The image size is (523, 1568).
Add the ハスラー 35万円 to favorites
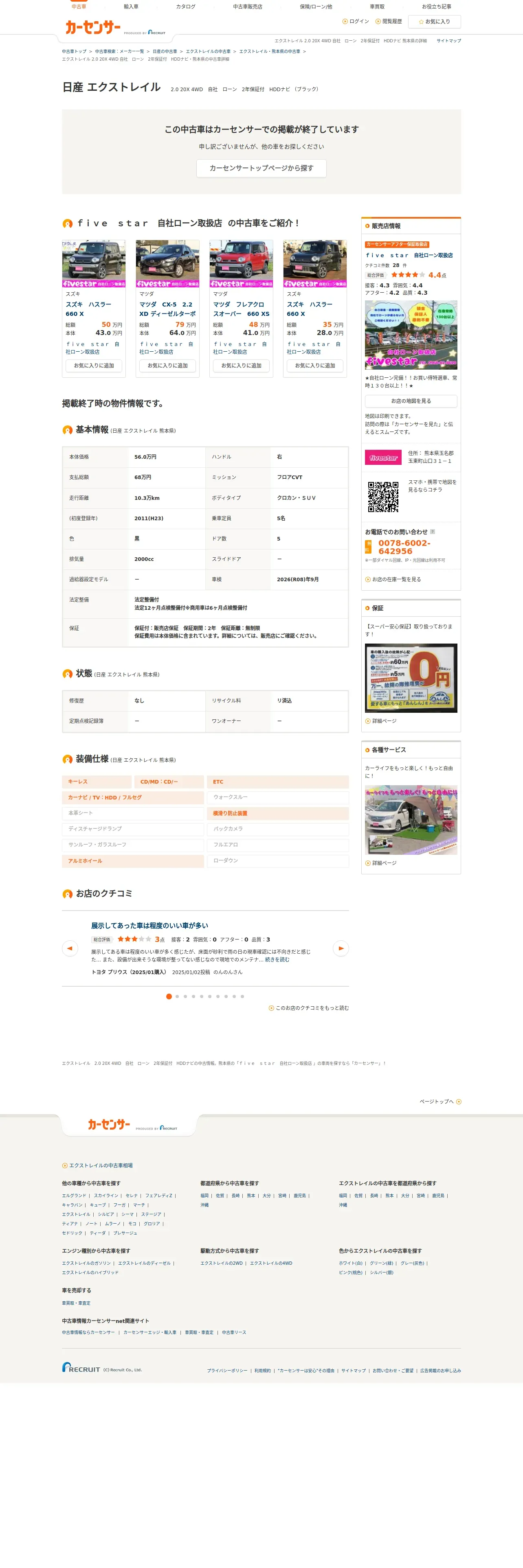coord(315,366)
